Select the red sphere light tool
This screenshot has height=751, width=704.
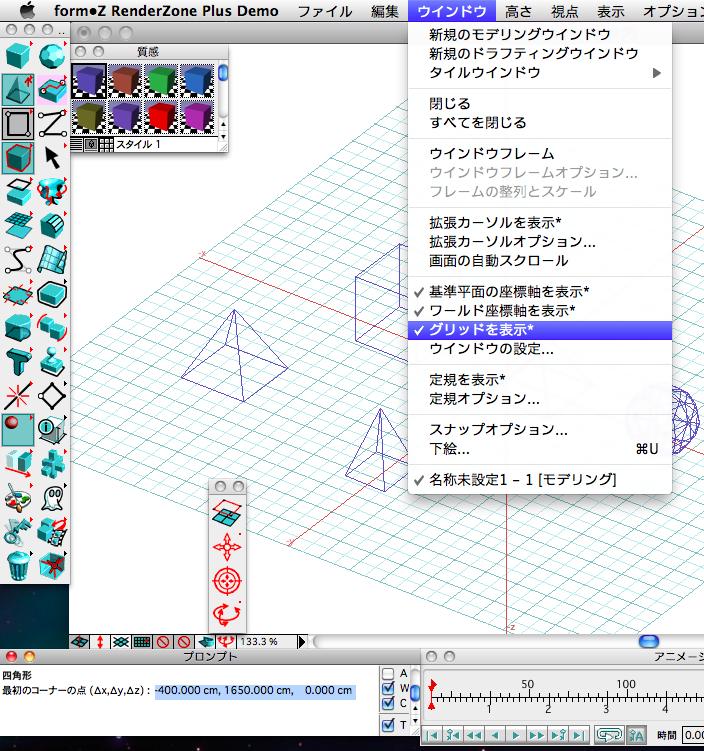coord(18,430)
